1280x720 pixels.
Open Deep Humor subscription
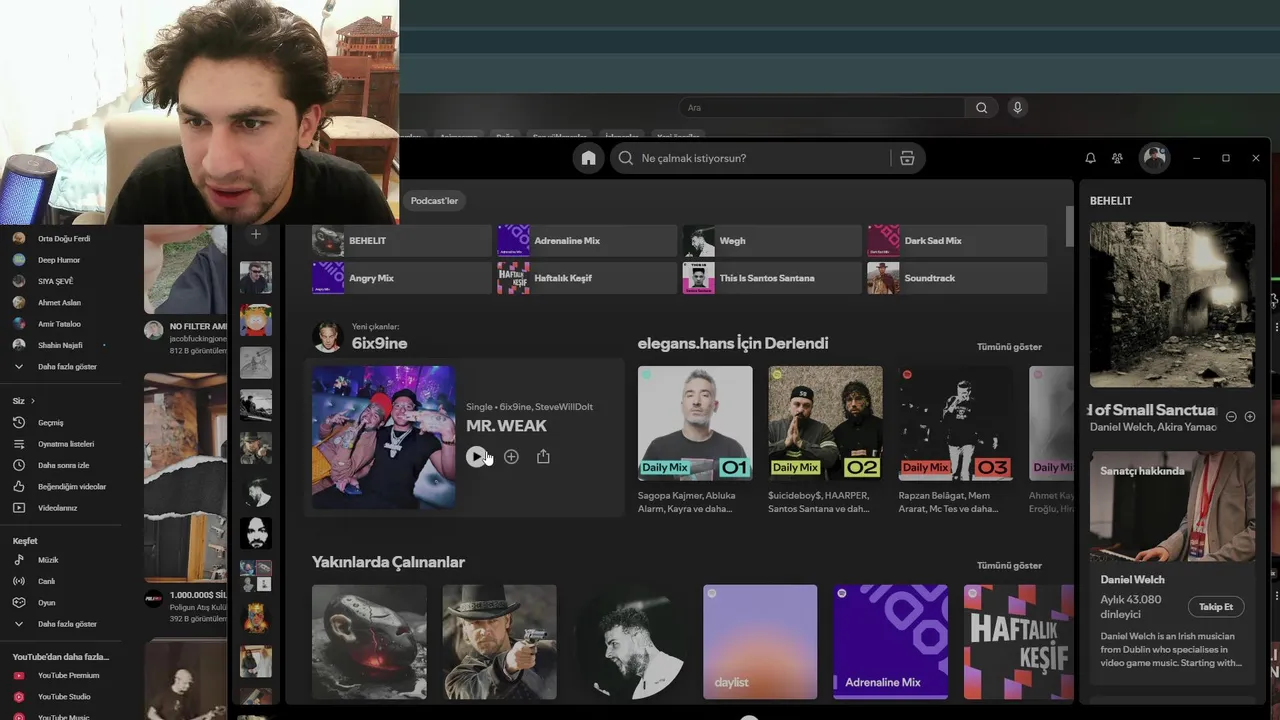[x=58, y=260]
